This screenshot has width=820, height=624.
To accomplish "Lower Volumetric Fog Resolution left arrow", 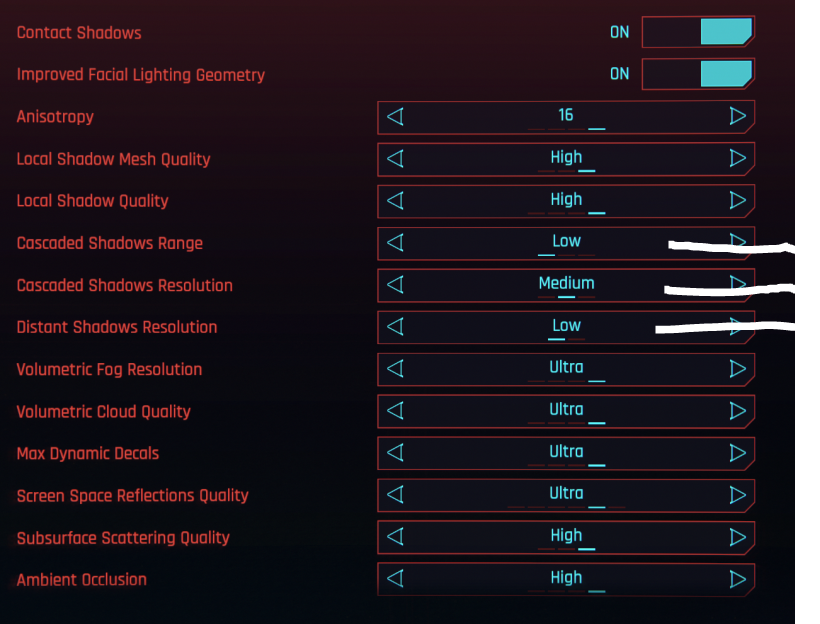I will click(x=395, y=368).
